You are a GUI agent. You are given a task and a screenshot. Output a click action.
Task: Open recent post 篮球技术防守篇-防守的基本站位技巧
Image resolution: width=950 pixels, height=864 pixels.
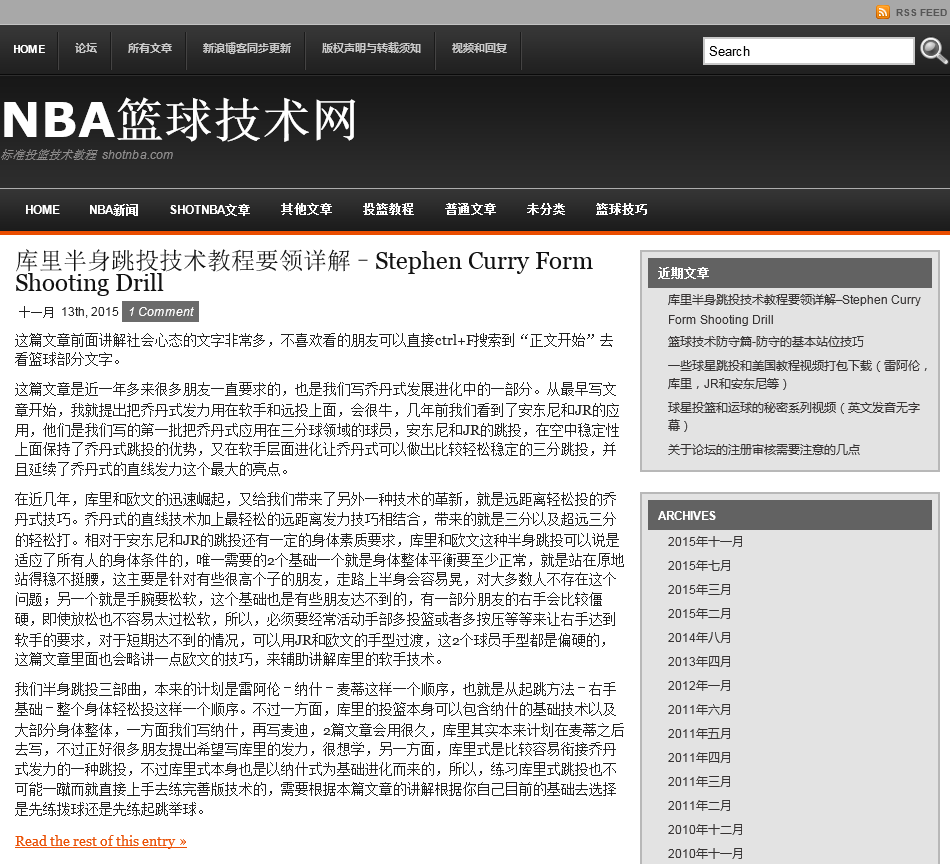click(766, 342)
